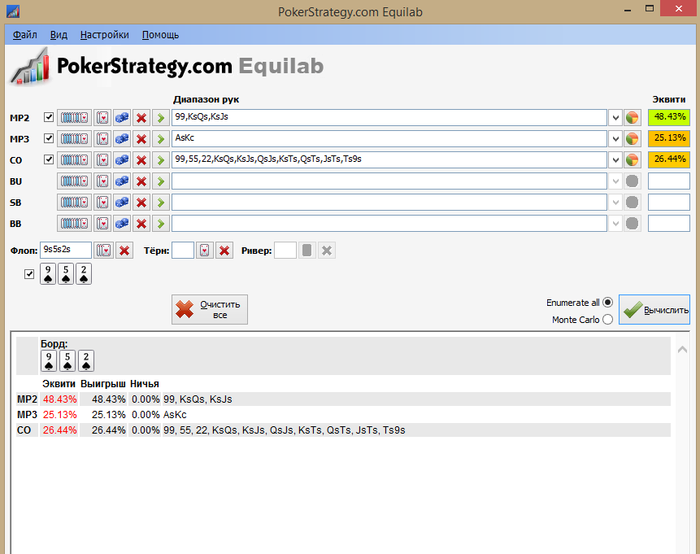Image resolution: width=700 pixels, height=554 pixels.
Task: Show MP3 range pie chart
Action: pos(632,139)
